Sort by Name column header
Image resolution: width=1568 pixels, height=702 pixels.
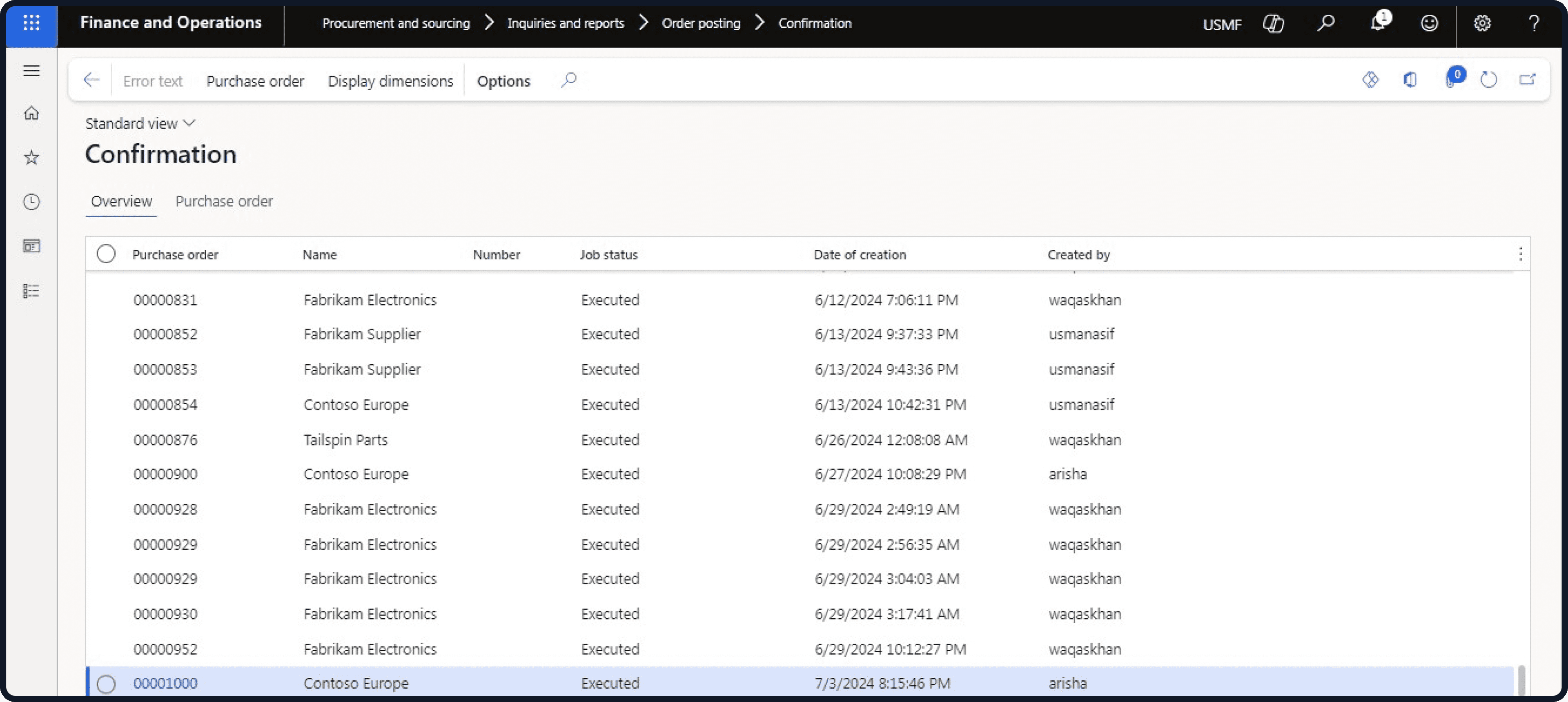pos(320,254)
